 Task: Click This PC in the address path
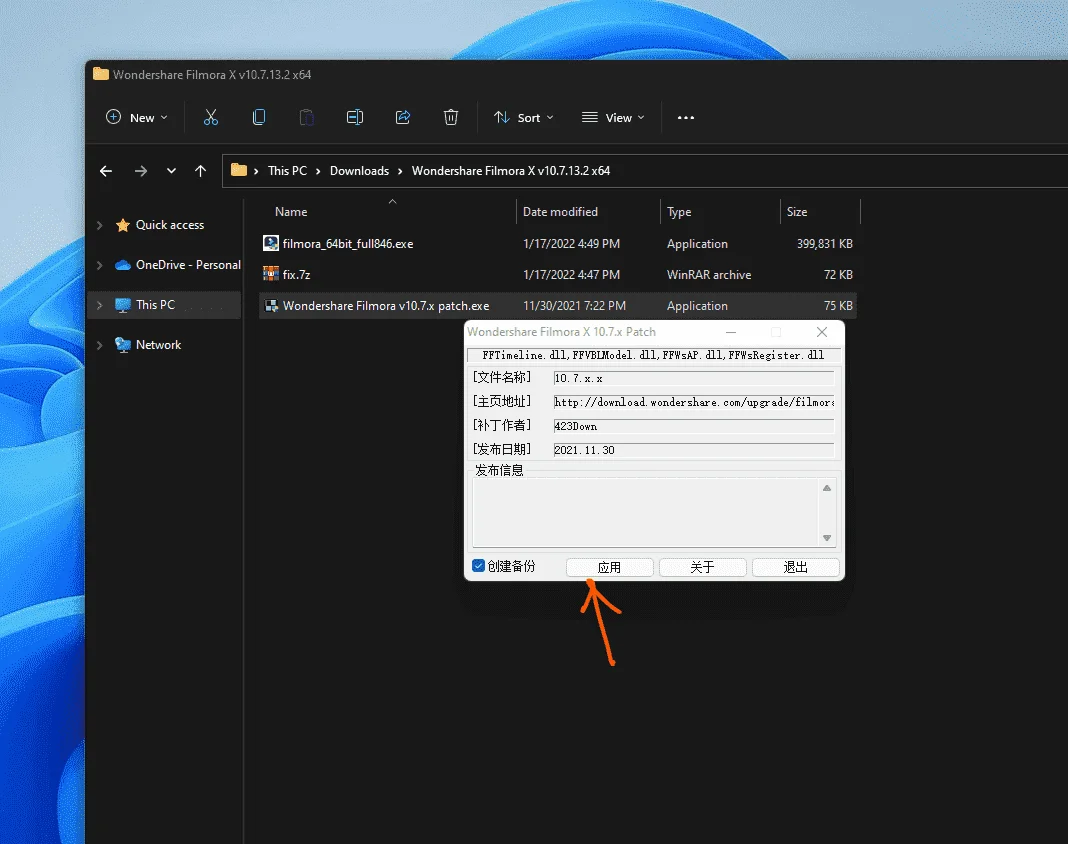coord(287,171)
